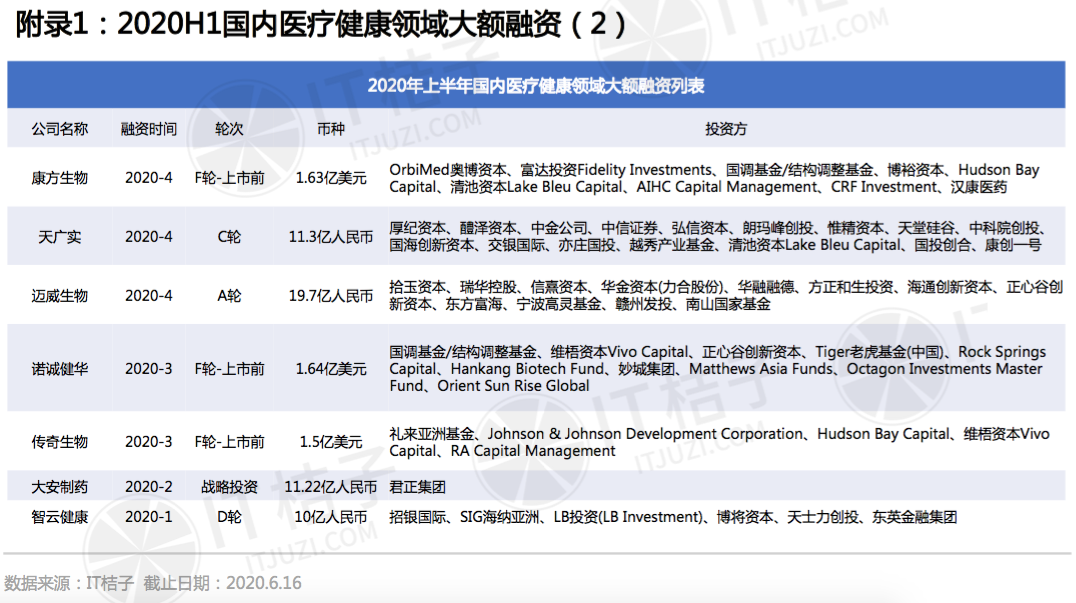Click the amount 11.3亿人民币

click(x=331, y=237)
